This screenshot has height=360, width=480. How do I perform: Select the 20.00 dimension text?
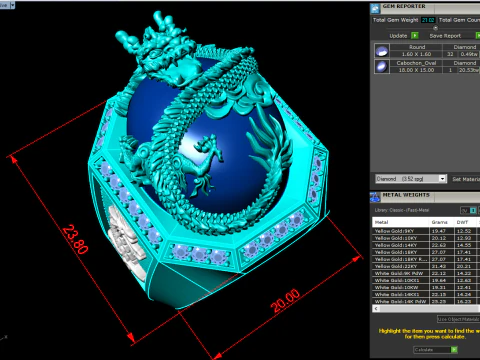(286, 300)
